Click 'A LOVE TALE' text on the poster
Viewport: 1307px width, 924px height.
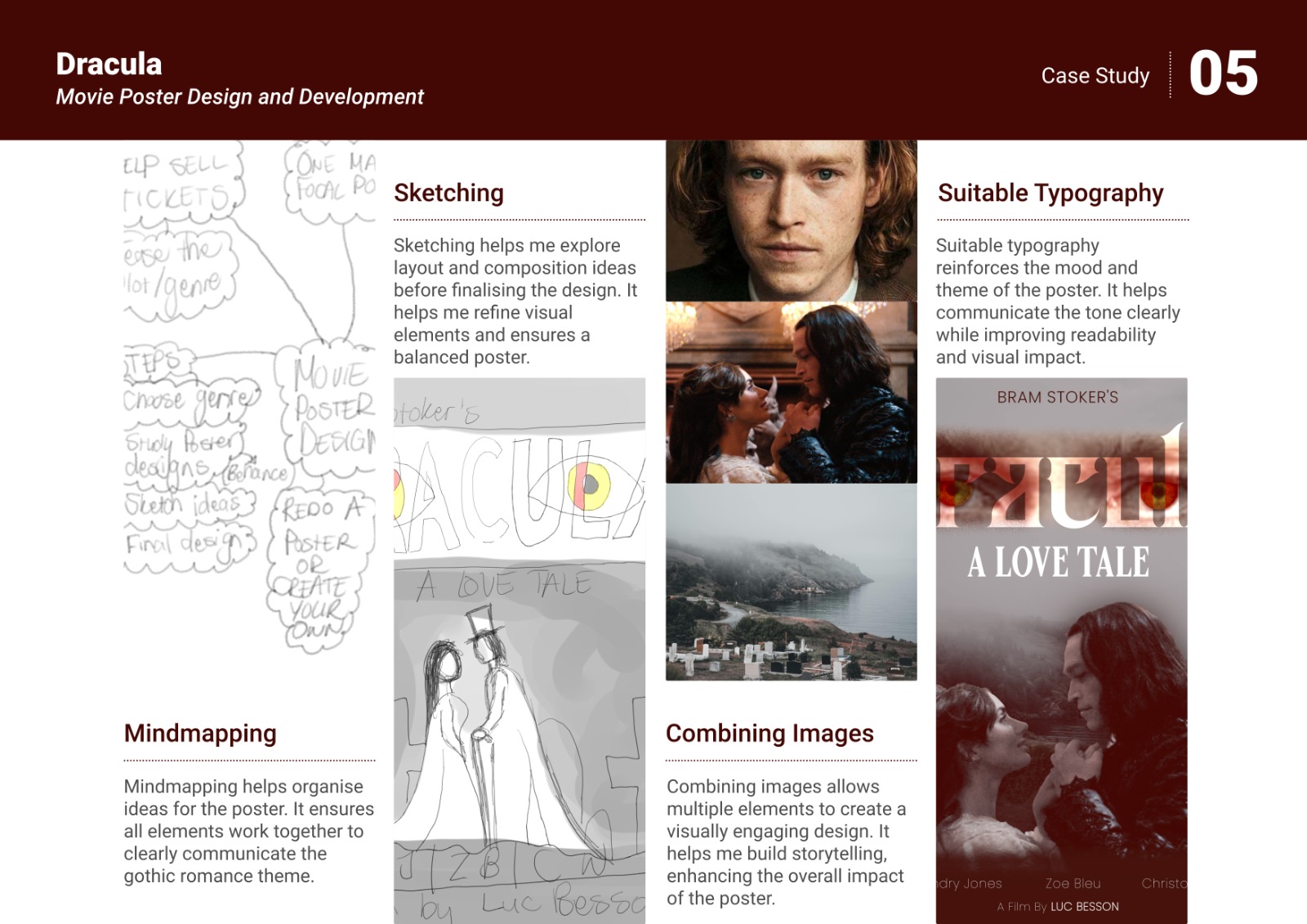1059,562
